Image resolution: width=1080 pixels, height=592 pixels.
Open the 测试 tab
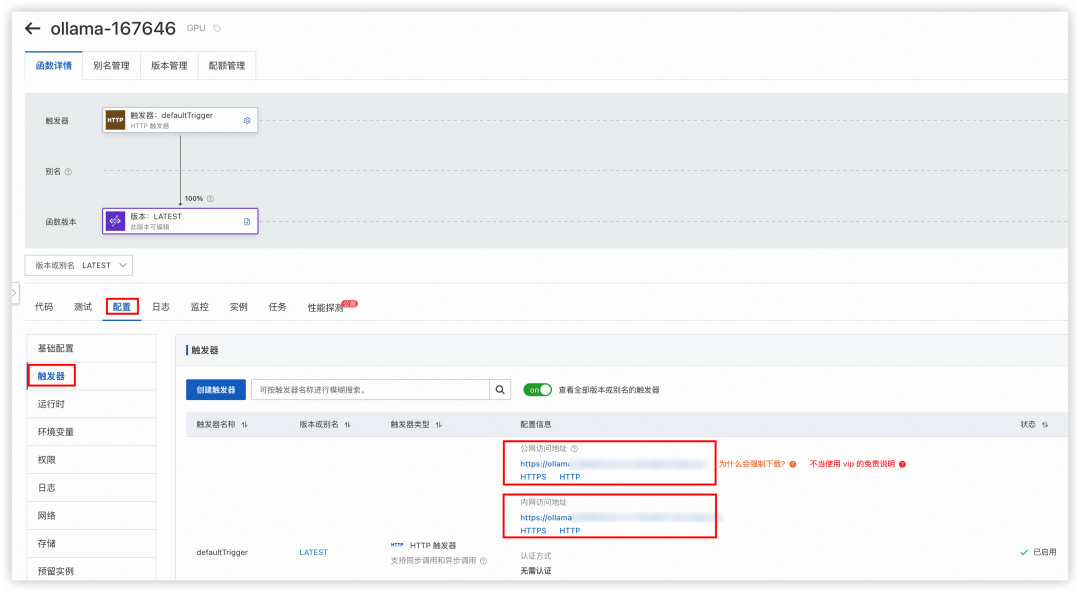(x=83, y=307)
